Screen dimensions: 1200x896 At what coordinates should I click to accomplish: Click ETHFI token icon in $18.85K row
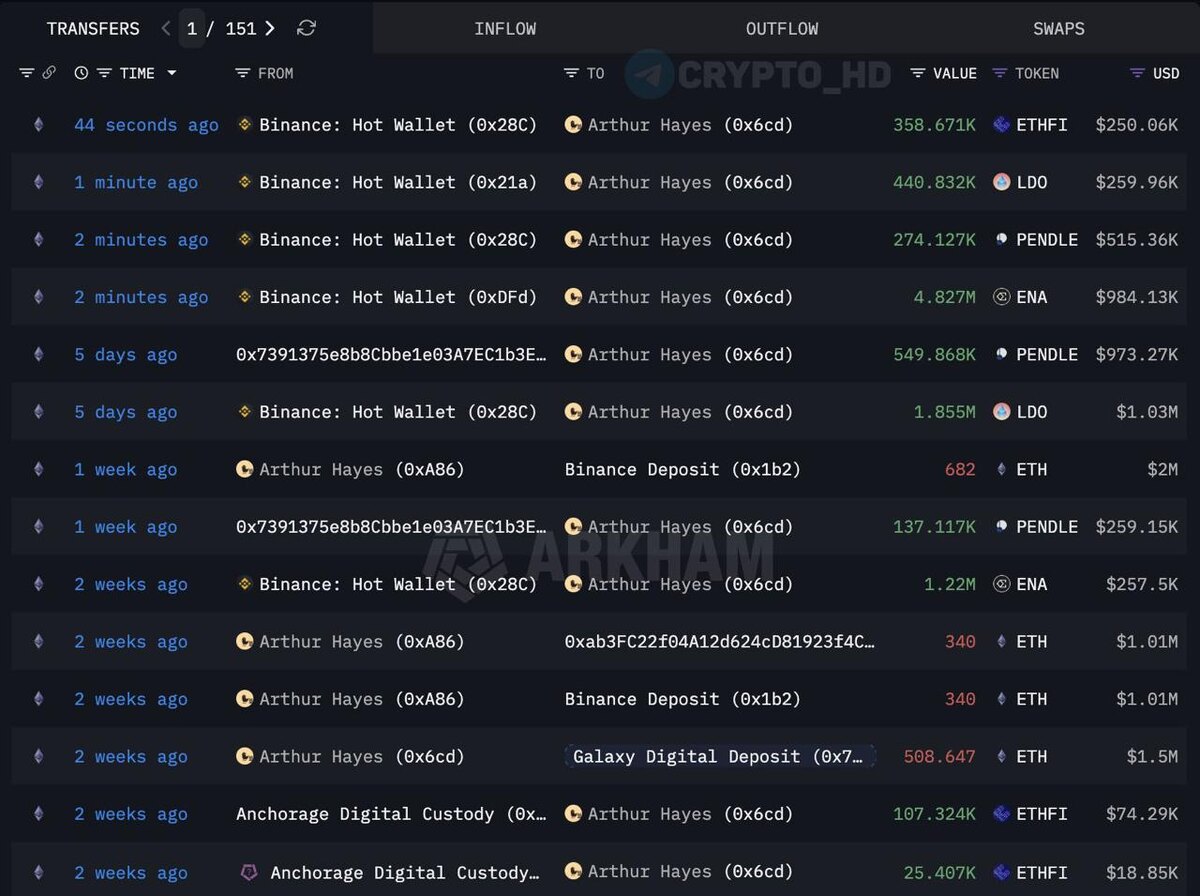pos(1001,872)
